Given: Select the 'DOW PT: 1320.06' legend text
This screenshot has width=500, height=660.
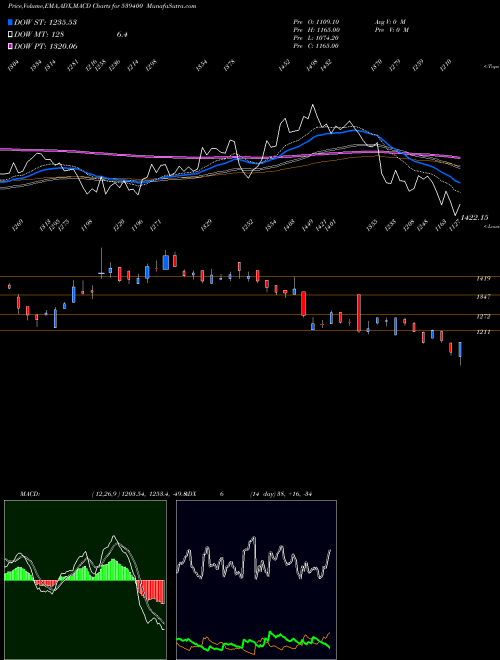Looking at the screenshot, I should click(x=46, y=46).
